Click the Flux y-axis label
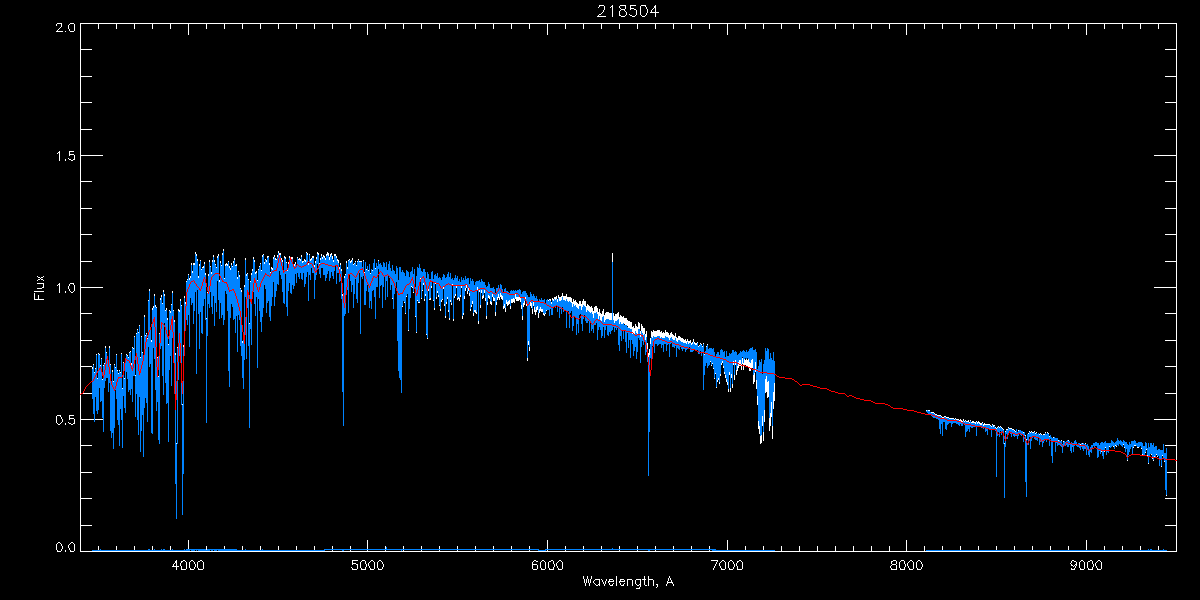The width and height of the screenshot is (1200, 600). click(x=40, y=288)
